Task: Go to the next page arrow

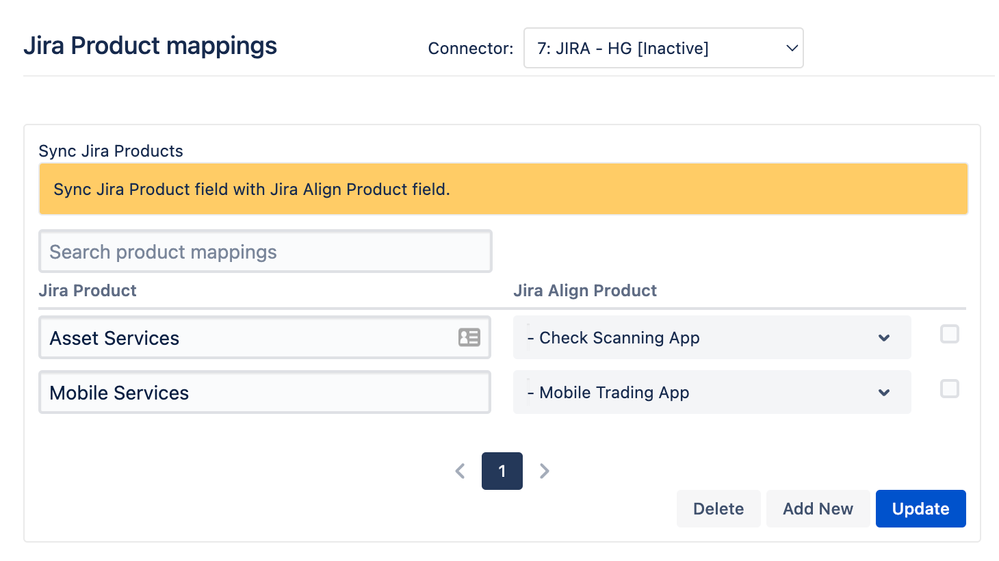Action: coord(544,471)
